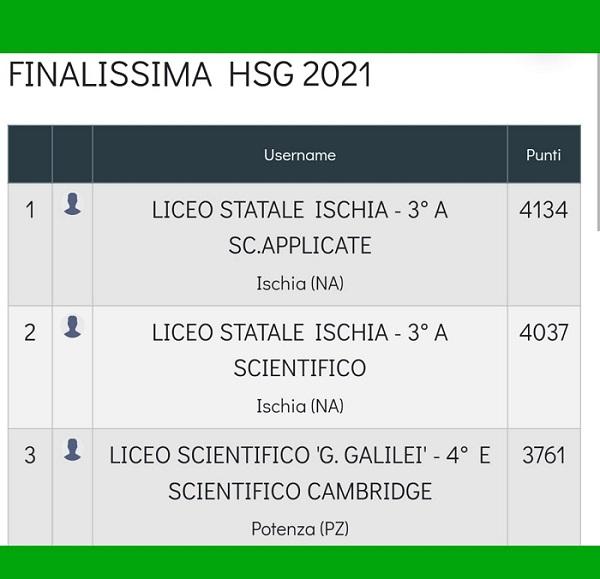Click the vertical scrollbar on the right edge

coord(598,142)
